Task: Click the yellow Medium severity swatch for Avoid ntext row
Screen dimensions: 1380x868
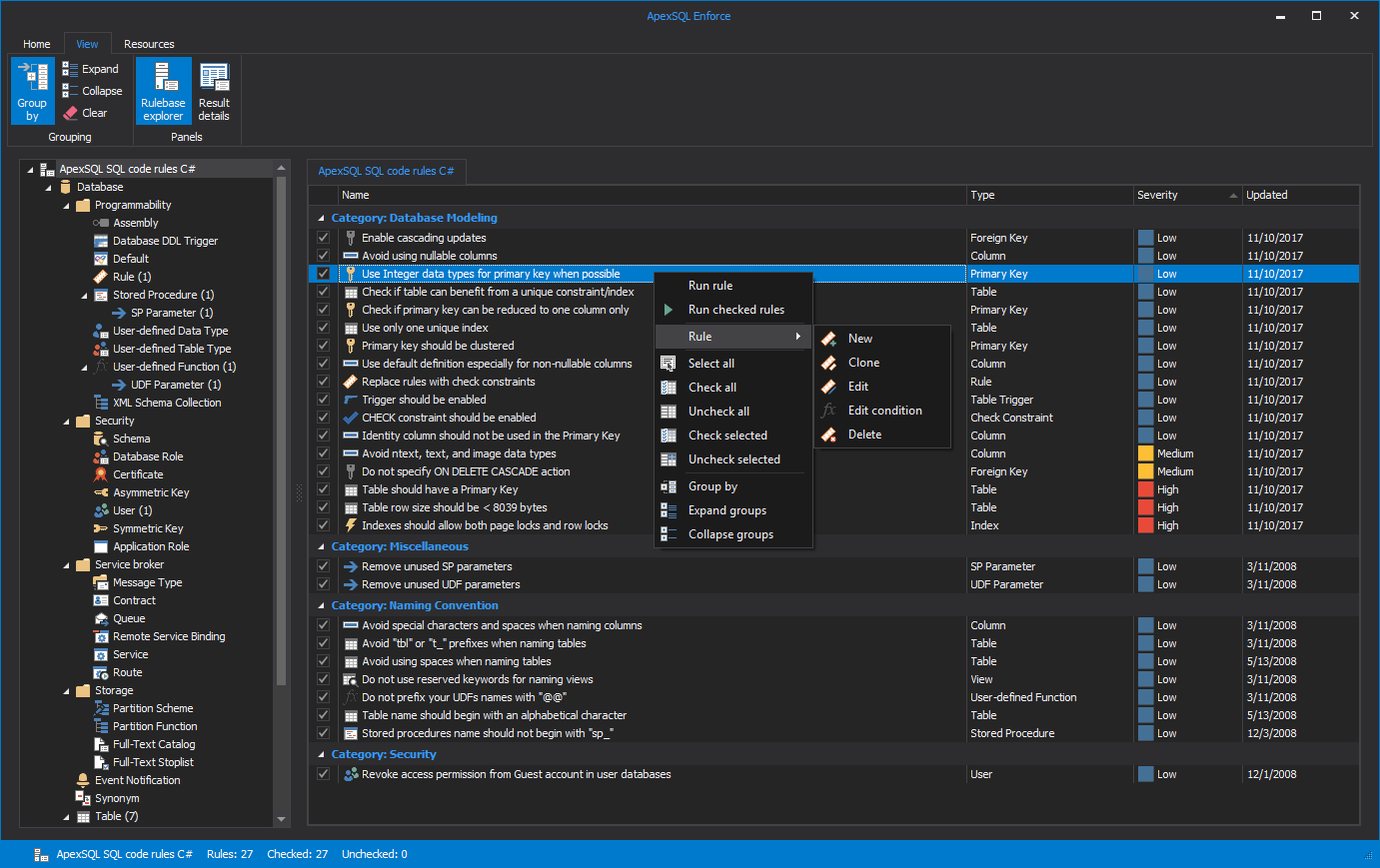Action: click(1145, 453)
